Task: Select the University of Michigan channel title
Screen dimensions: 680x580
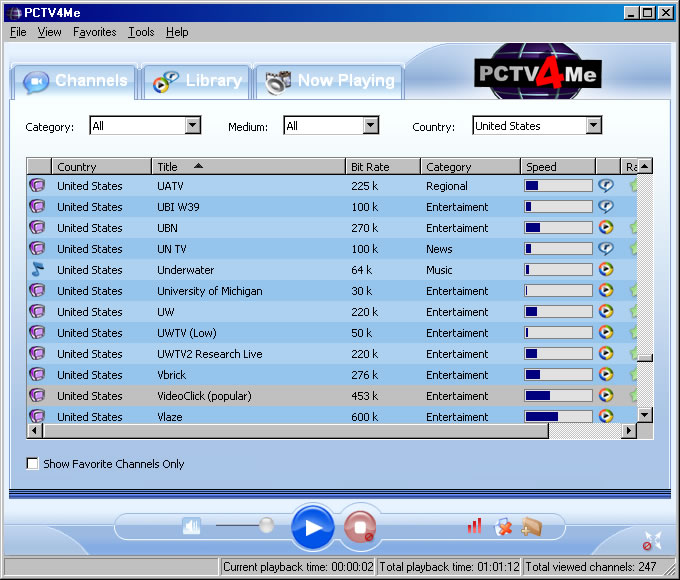Action: pyautogui.click(x=209, y=291)
